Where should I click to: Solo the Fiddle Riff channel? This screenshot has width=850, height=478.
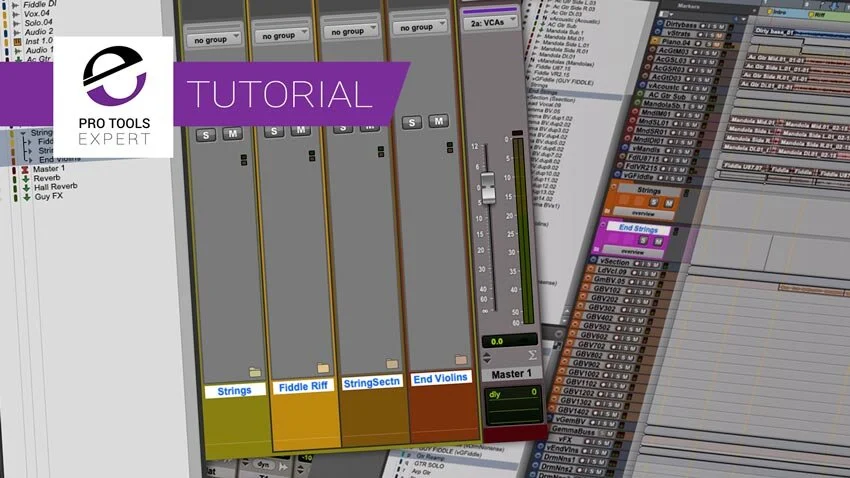click(x=274, y=131)
